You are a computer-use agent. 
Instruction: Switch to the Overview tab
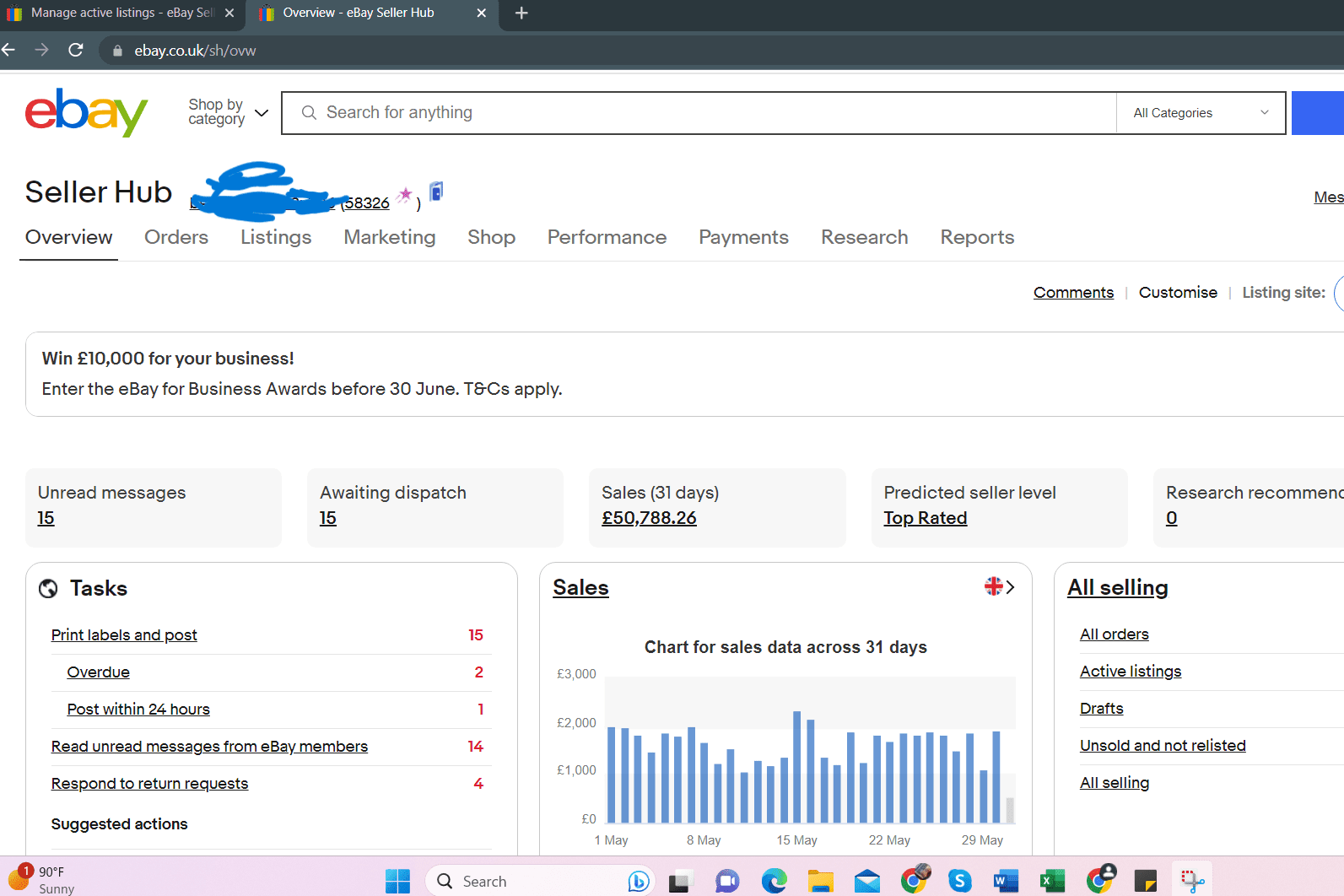tap(68, 237)
